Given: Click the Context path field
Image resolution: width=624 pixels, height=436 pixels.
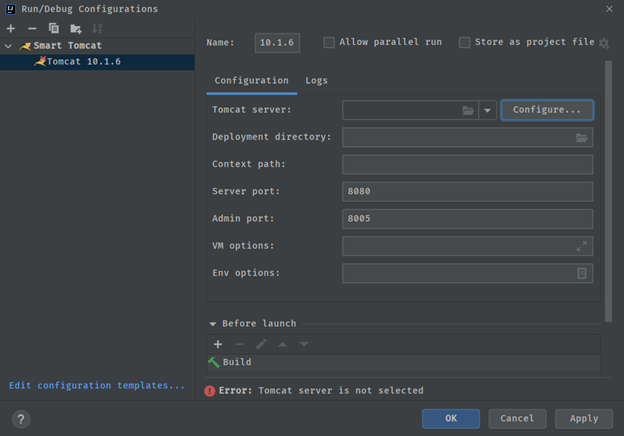Looking at the screenshot, I should (468, 164).
